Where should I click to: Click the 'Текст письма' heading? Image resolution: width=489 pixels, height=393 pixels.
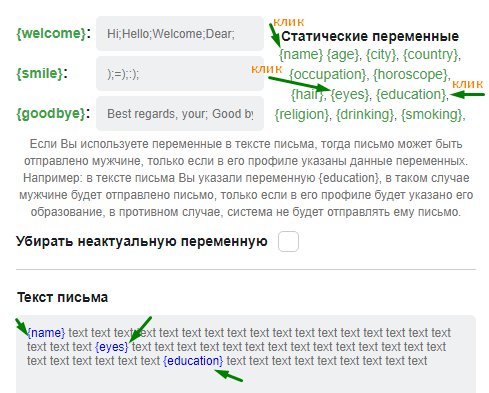63,297
